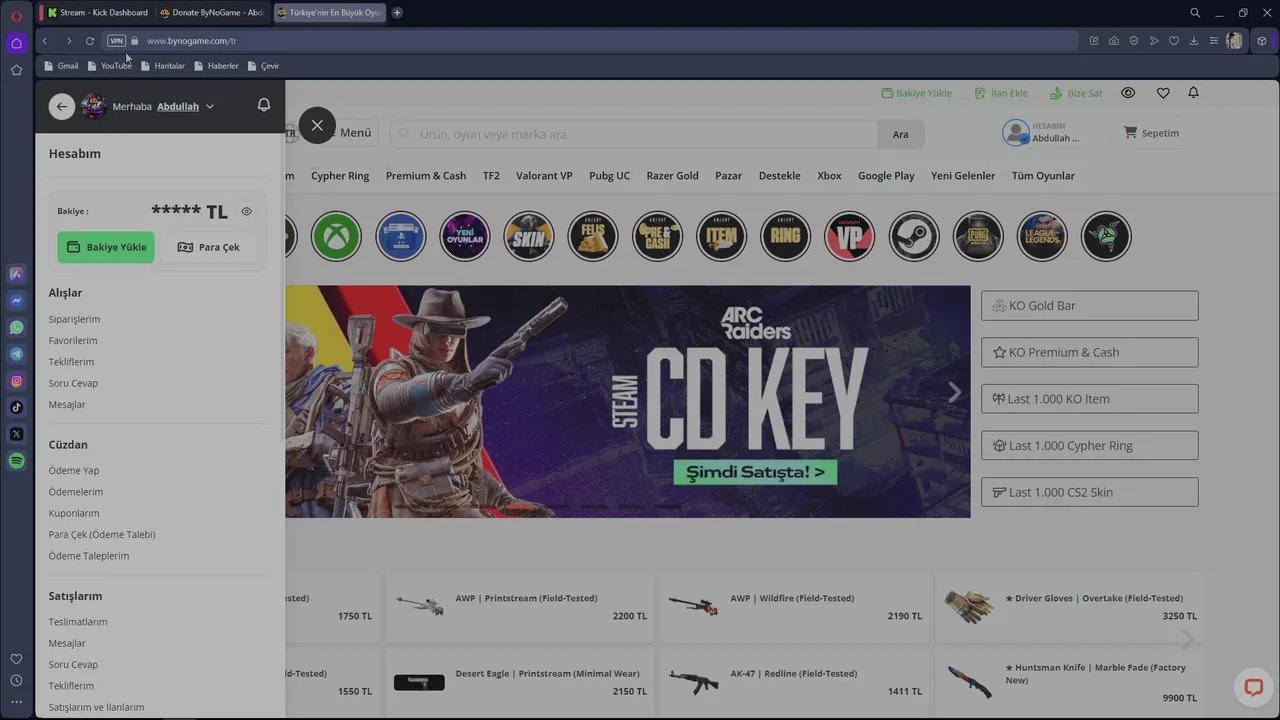Screen dimensions: 1280x720
Task: Open the browser downloads icon
Action: coord(1194,41)
